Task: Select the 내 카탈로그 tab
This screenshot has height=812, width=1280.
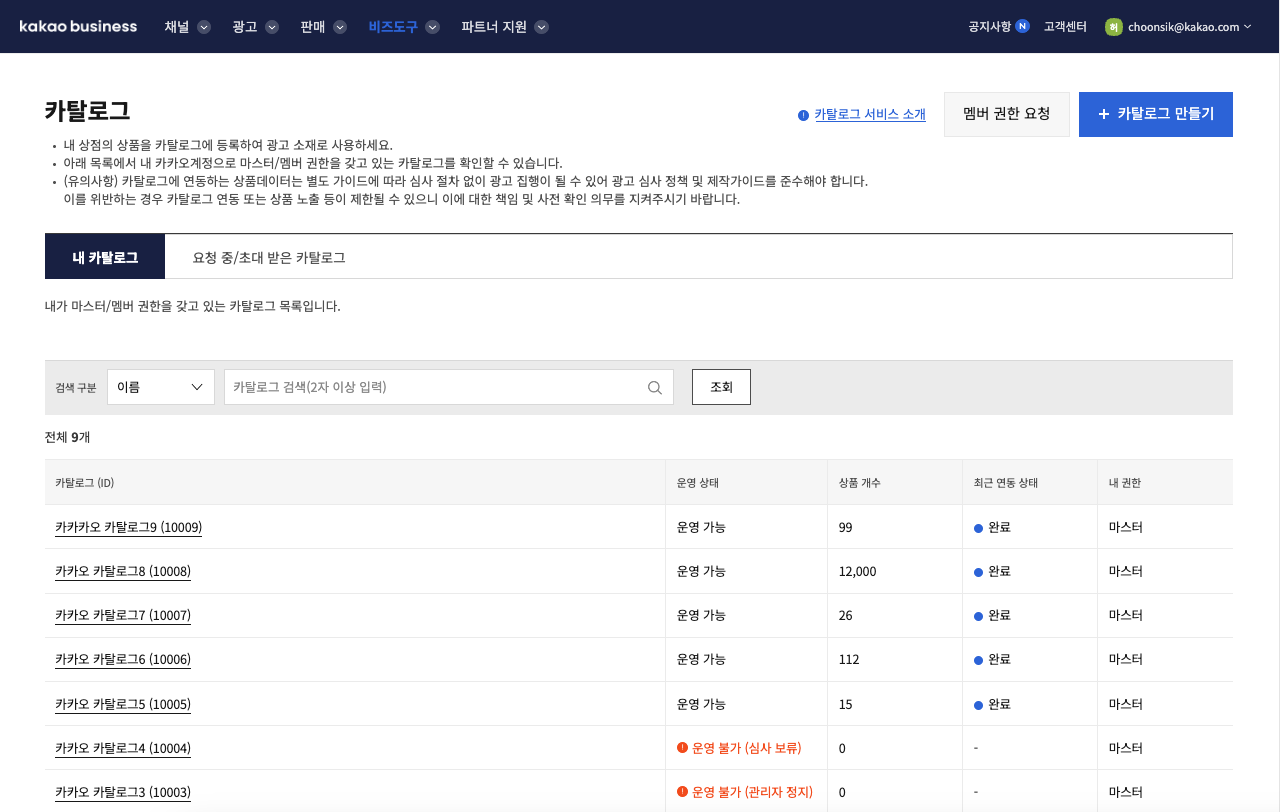Action: click(105, 257)
